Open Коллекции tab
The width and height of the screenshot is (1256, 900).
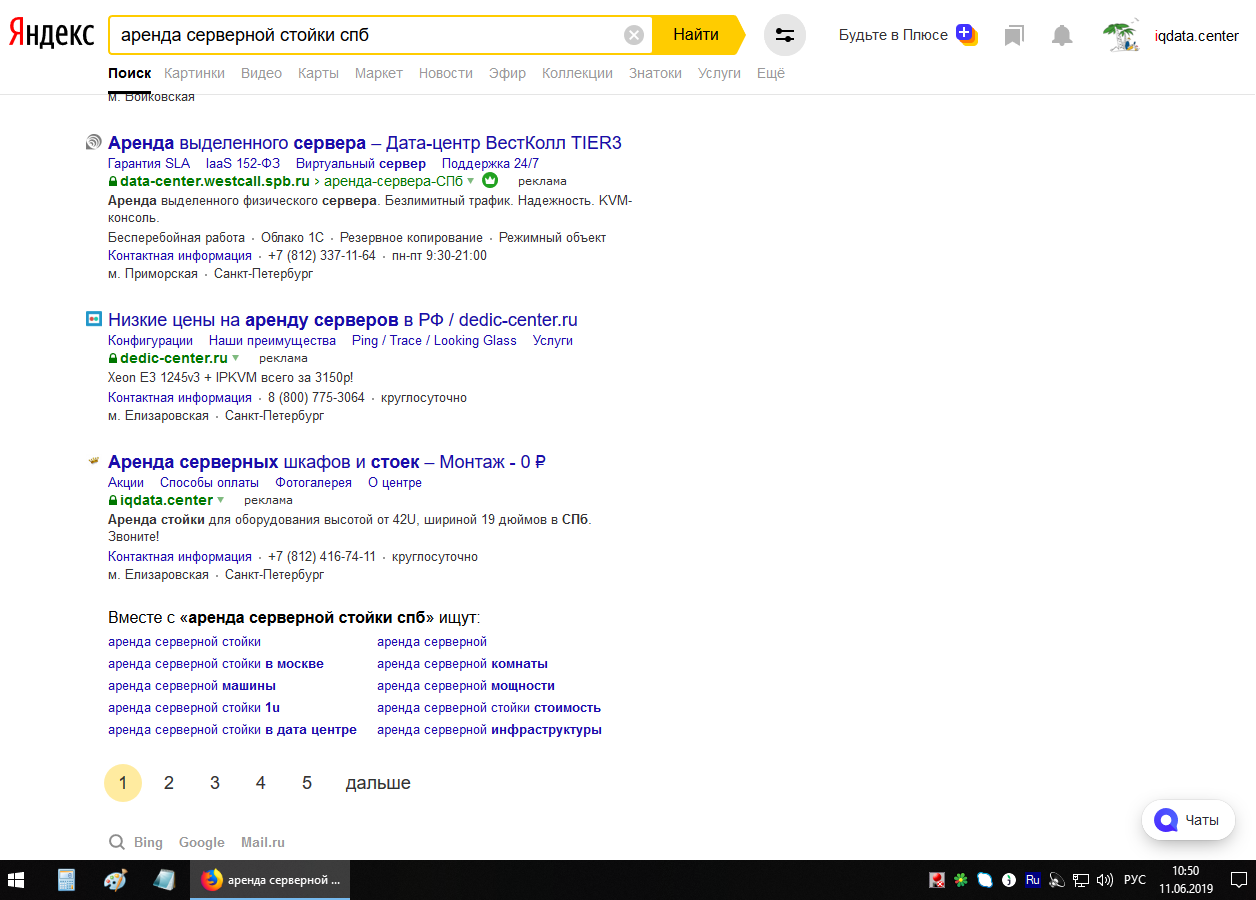(x=577, y=73)
